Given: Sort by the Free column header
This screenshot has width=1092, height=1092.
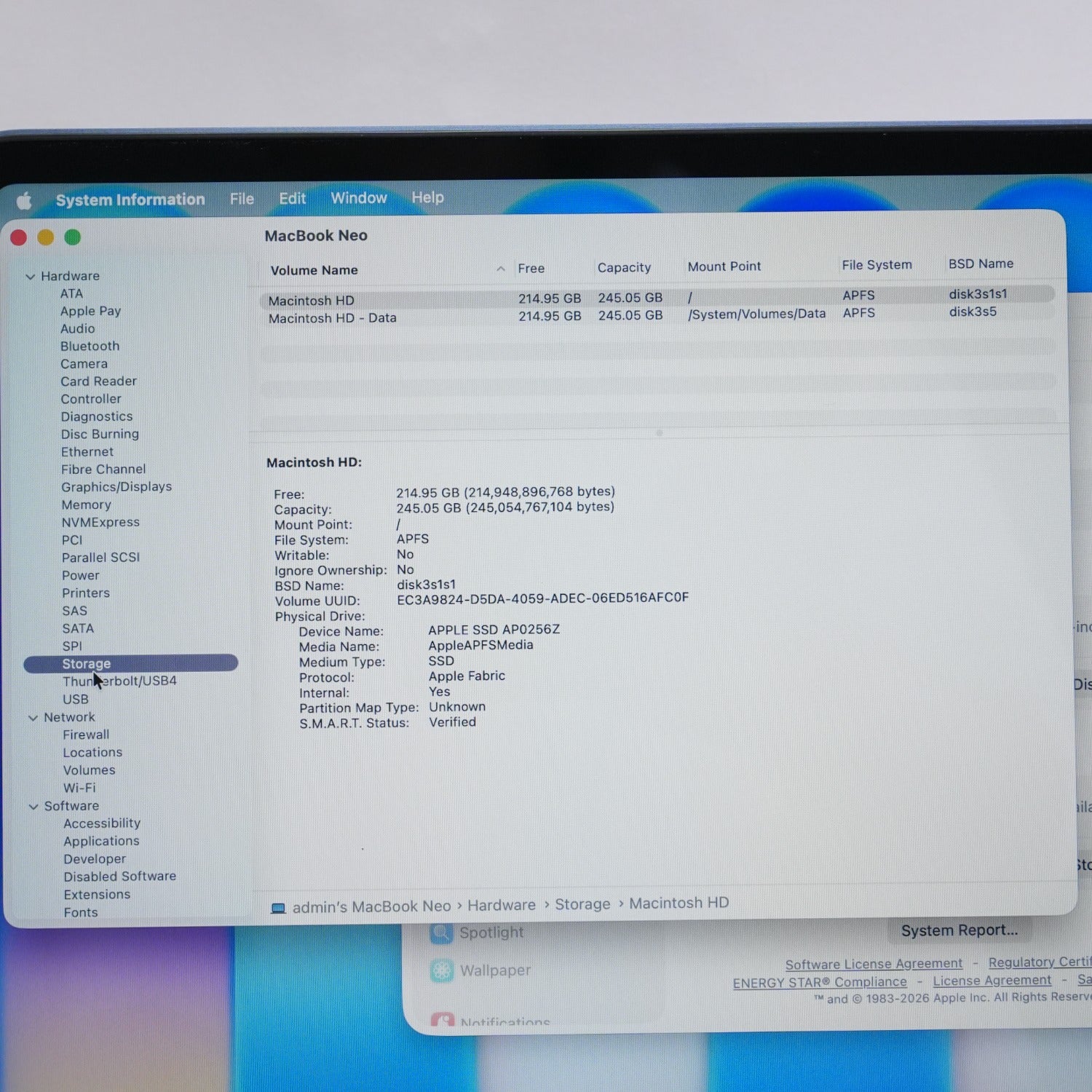Looking at the screenshot, I should [531, 269].
